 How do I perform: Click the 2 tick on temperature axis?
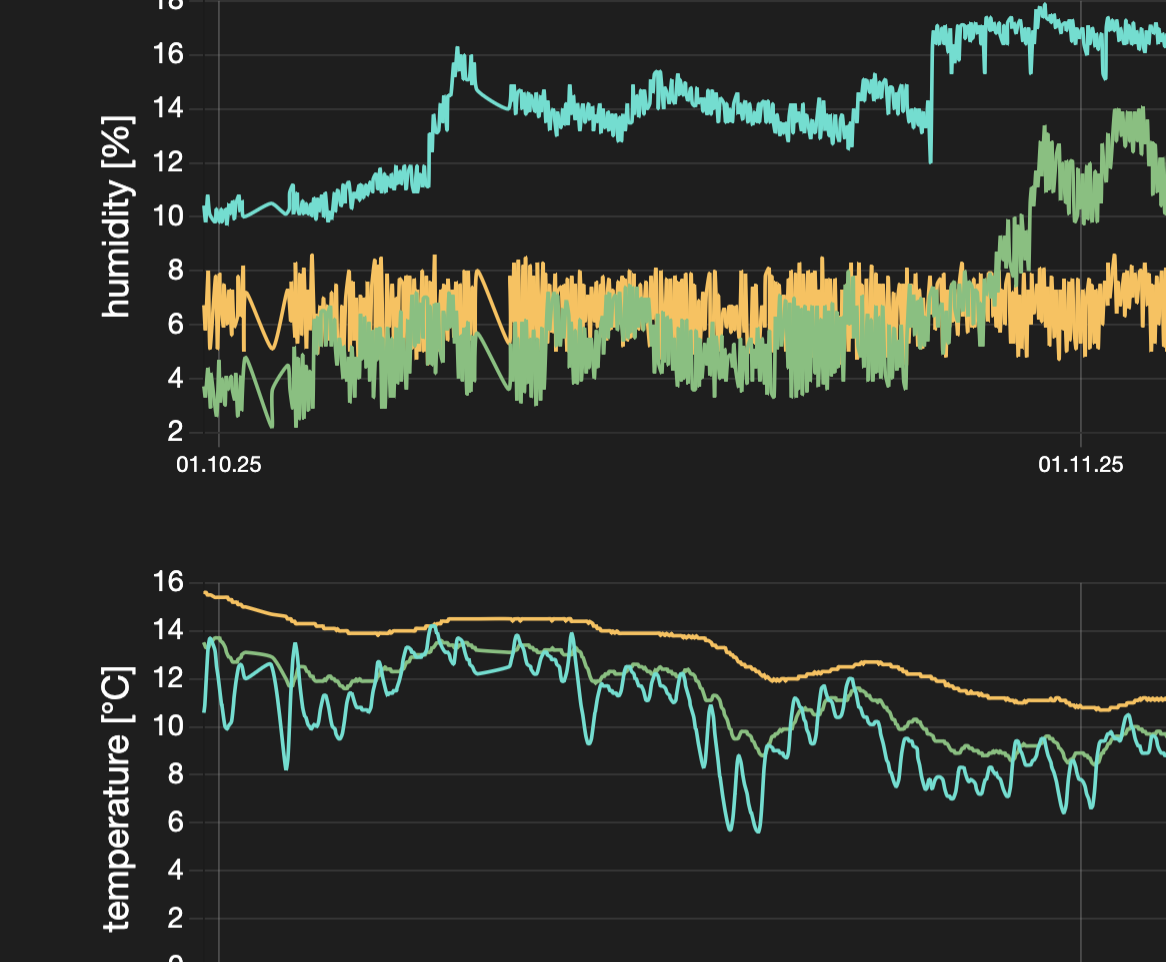[x=175, y=918]
